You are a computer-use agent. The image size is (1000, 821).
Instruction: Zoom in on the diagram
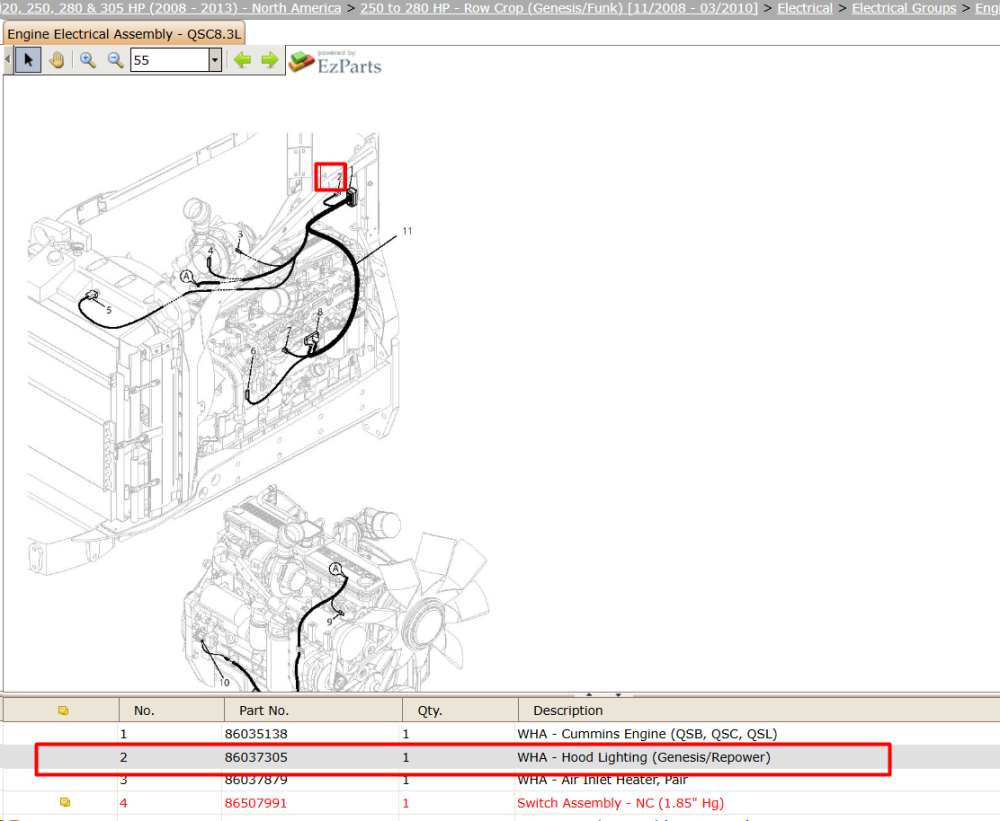(x=87, y=60)
